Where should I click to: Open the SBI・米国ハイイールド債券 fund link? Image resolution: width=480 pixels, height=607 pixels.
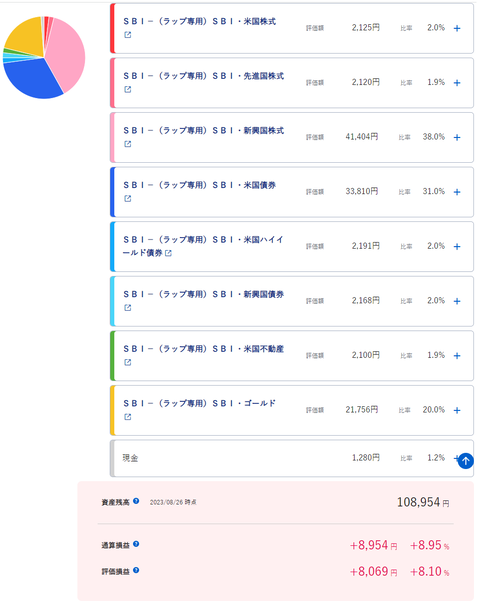pos(203,246)
